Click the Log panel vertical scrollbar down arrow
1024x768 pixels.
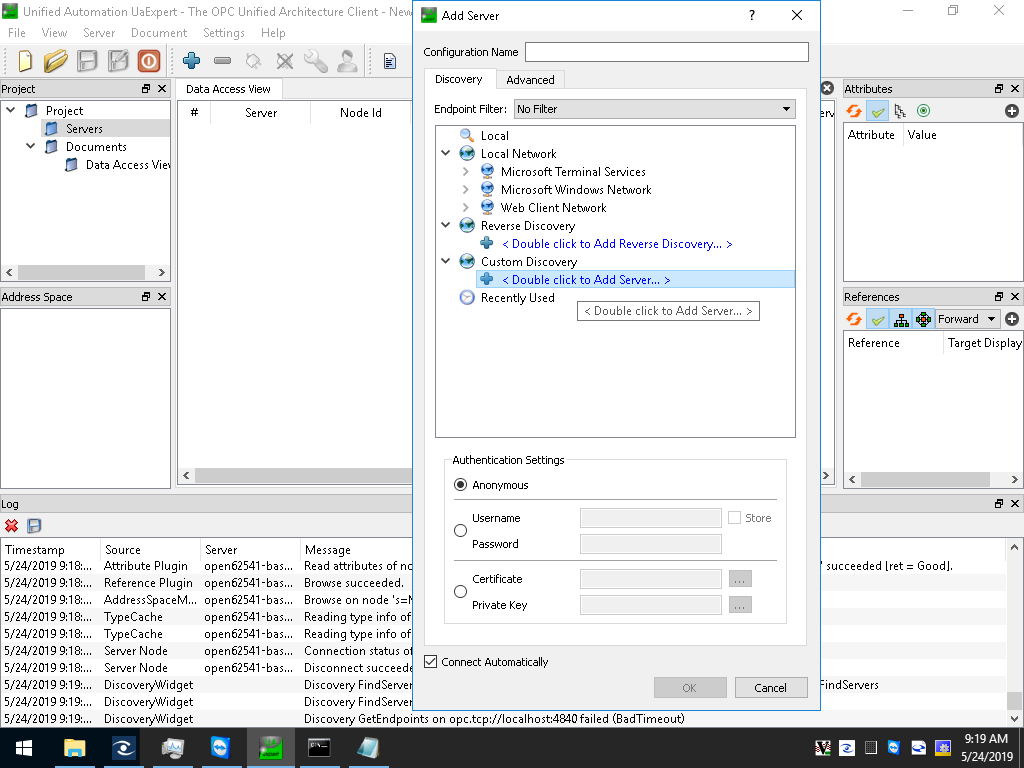pos(1014,718)
